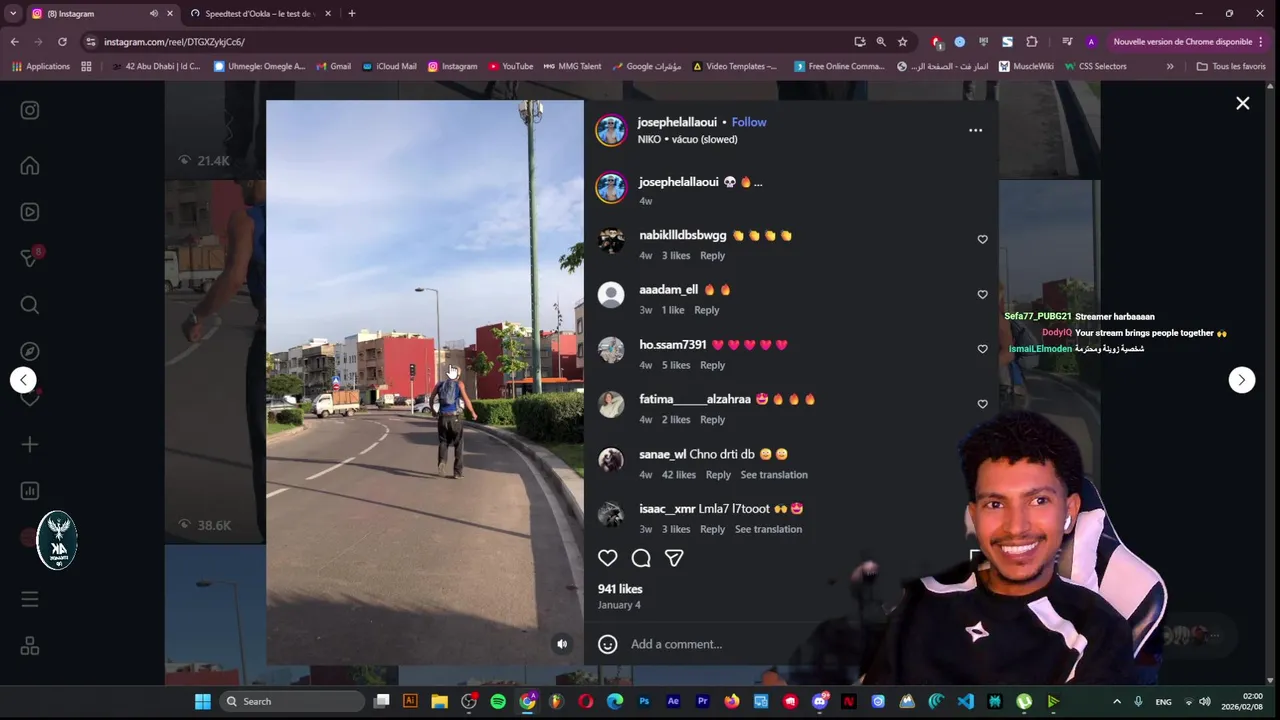Viewport: 1280px width, 720px height.
Task: Open the Windows Start menu
Action: (203, 701)
